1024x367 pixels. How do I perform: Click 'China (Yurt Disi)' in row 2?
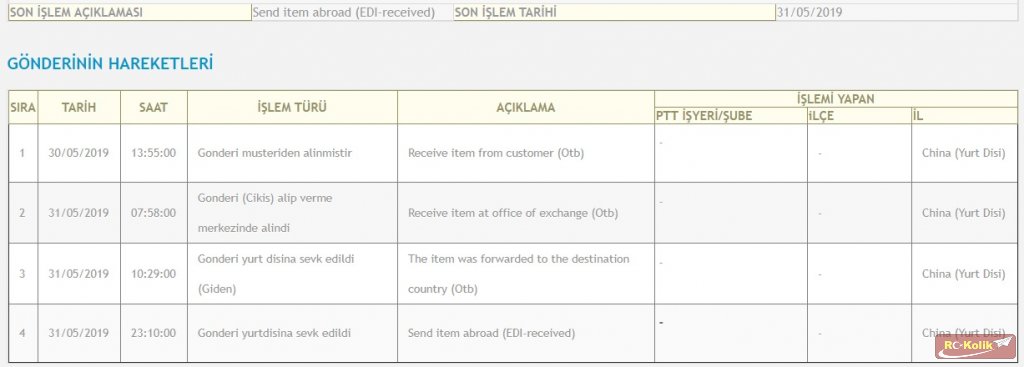(964, 213)
